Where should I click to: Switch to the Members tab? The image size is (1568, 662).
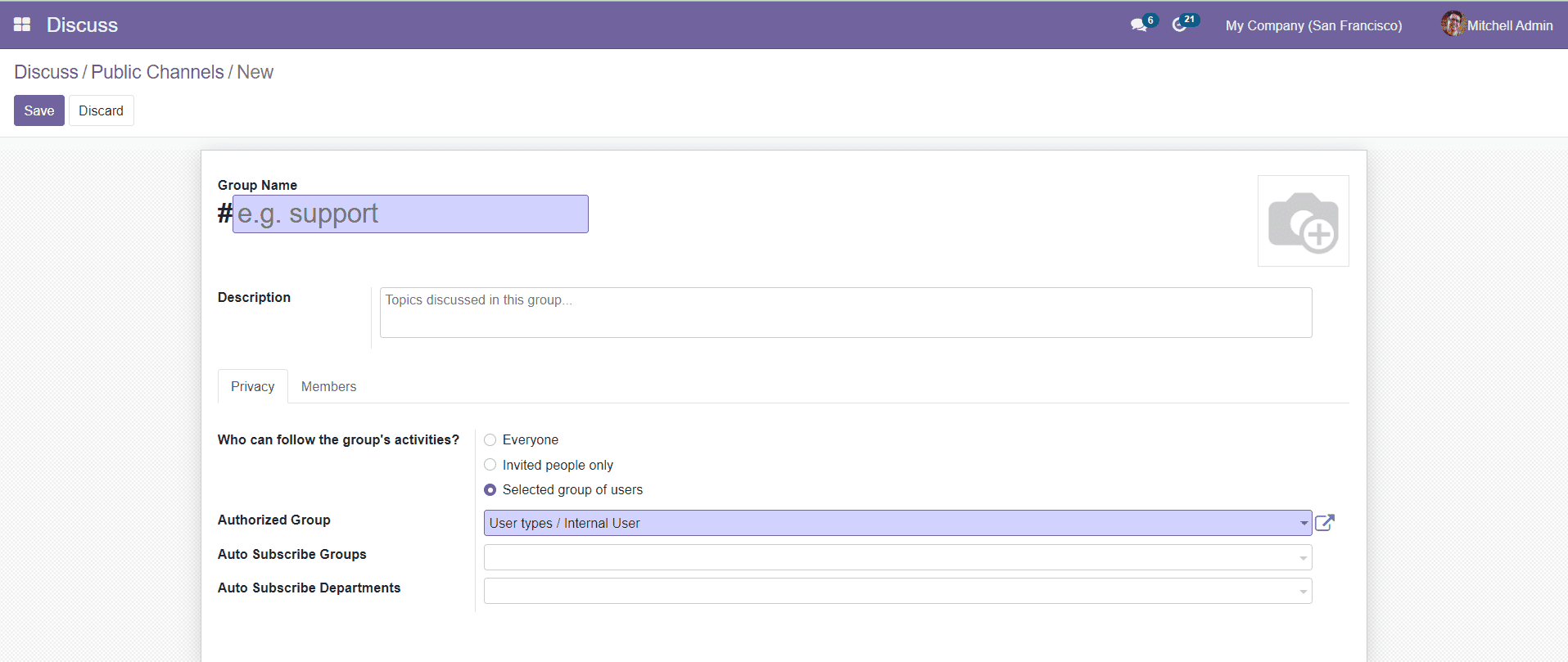pyautogui.click(x=328, y=386)
